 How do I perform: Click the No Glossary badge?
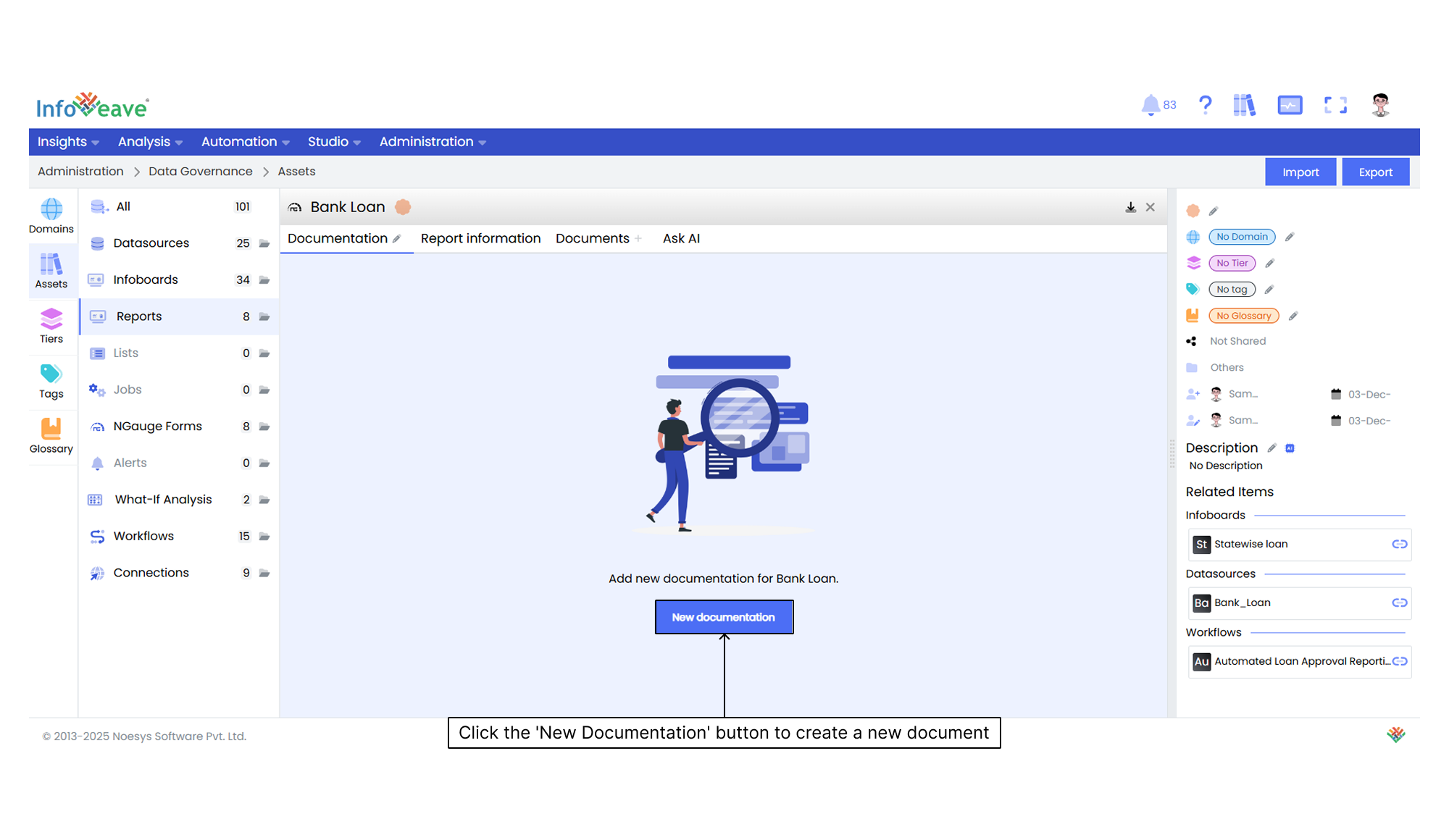(x=1243, y=316)
